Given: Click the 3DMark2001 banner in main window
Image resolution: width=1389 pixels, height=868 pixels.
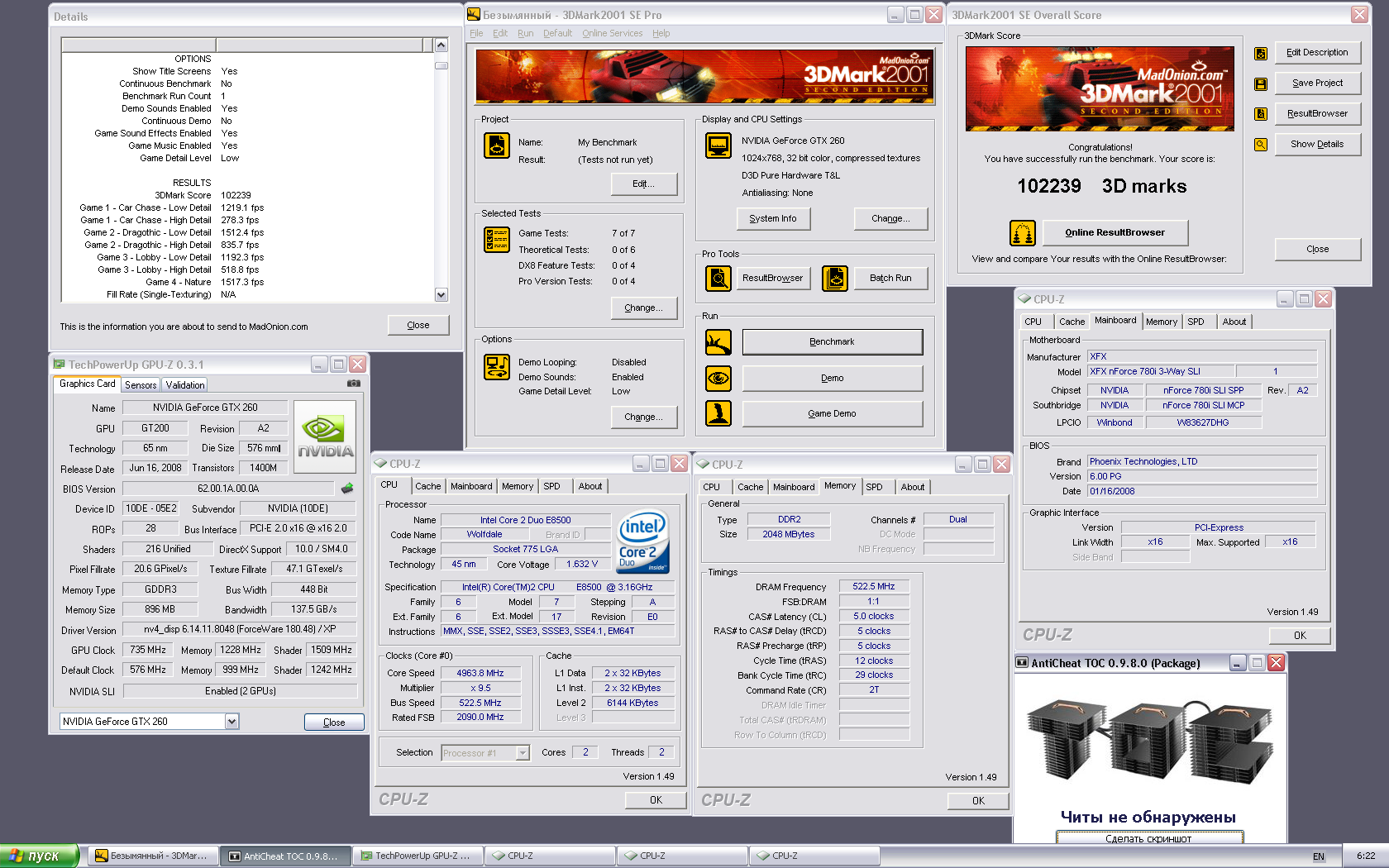Looking at the screenshot, I should (705, 77).
